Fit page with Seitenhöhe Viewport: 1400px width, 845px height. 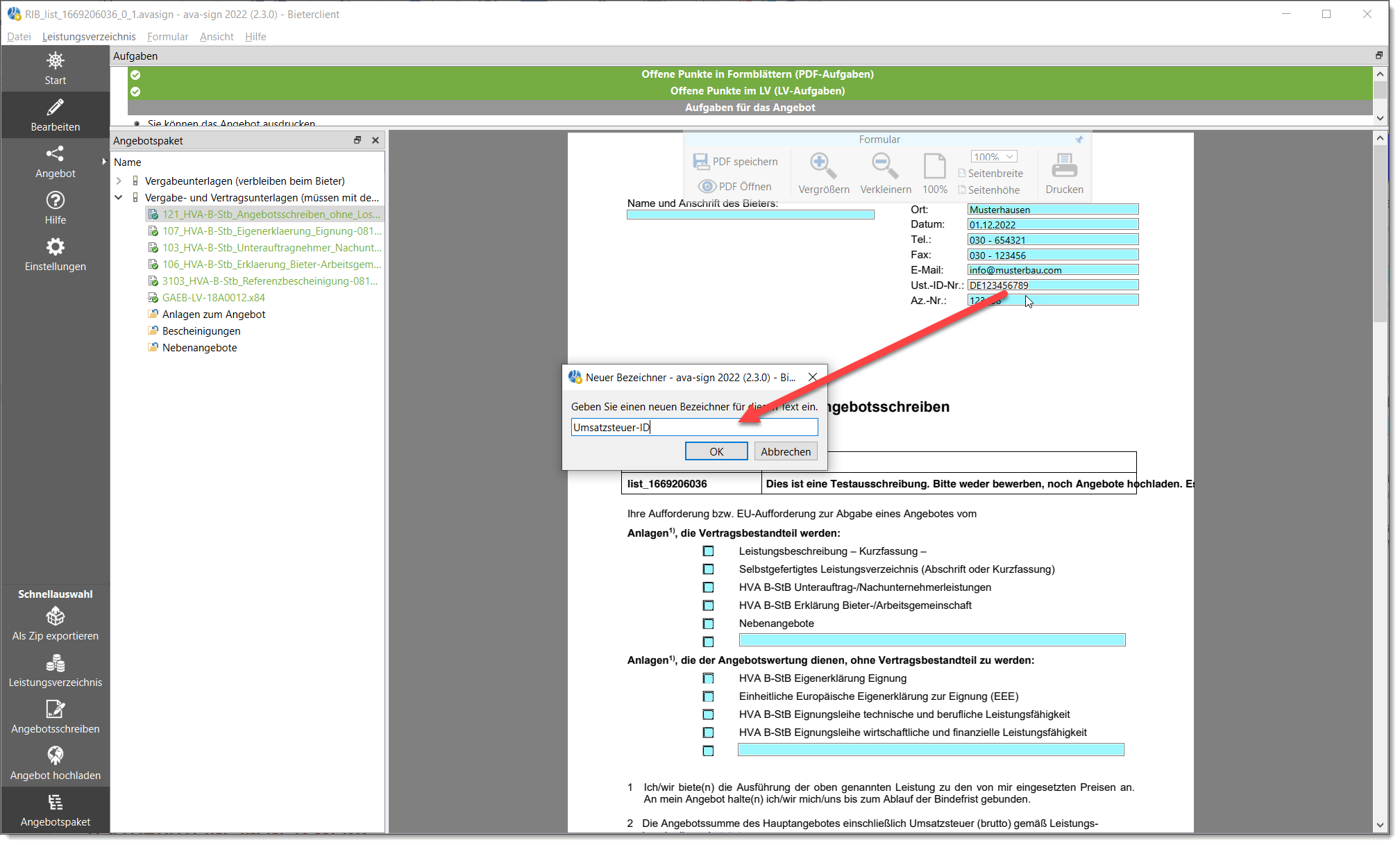point(989,190)
